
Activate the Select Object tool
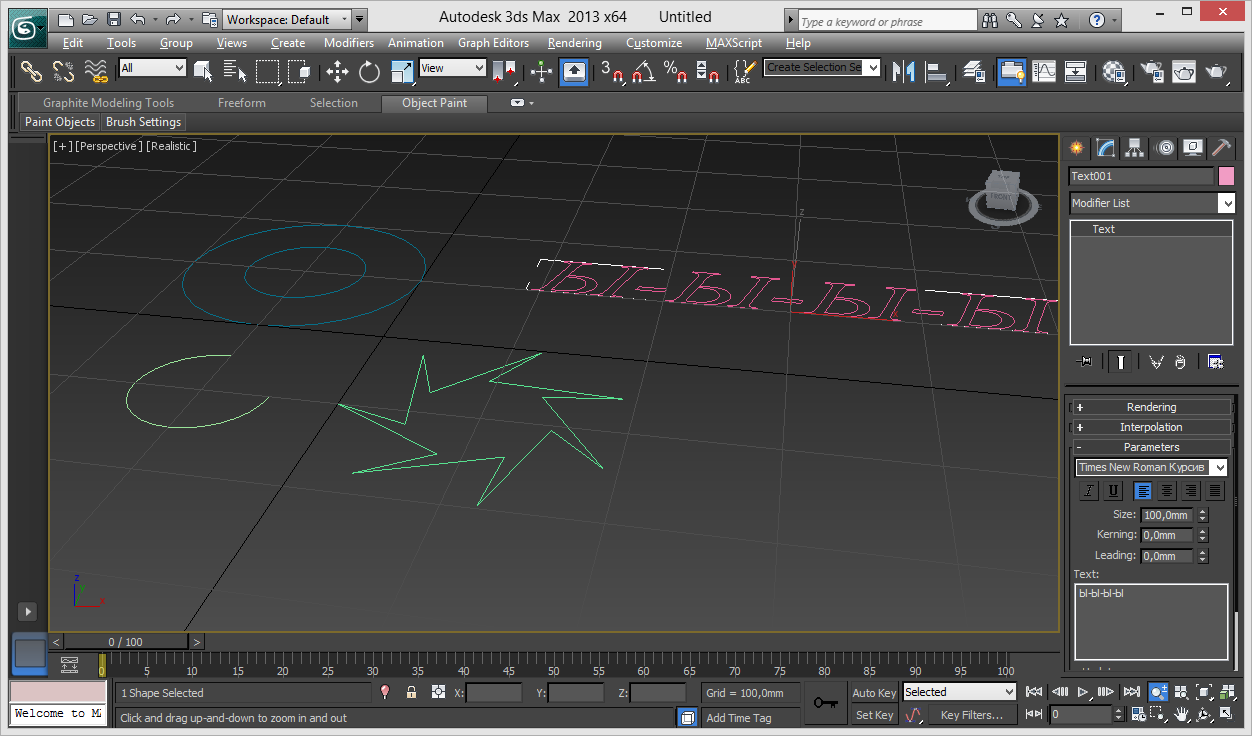point(204,71)
